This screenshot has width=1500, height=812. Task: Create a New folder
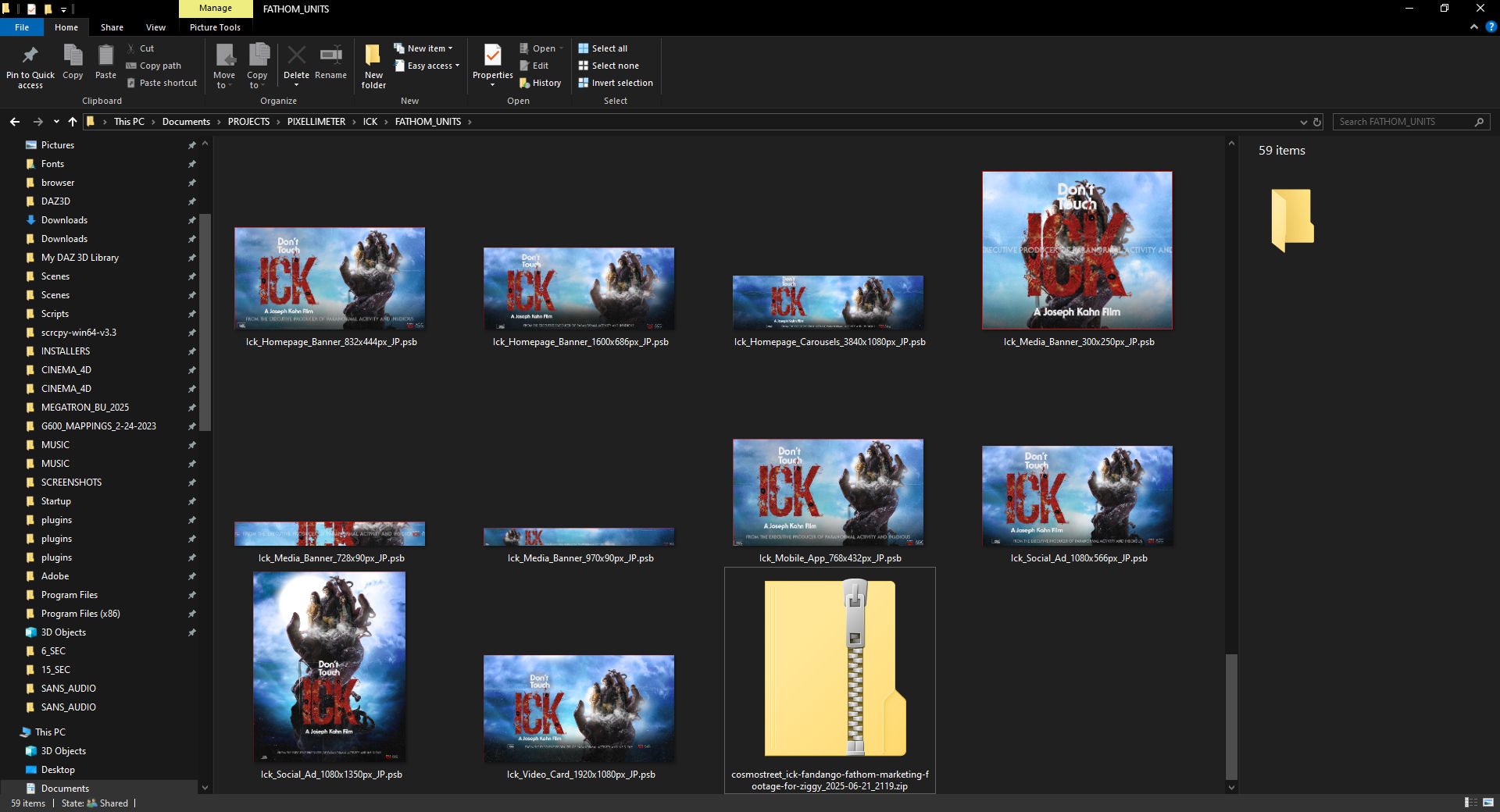[373, 67]
